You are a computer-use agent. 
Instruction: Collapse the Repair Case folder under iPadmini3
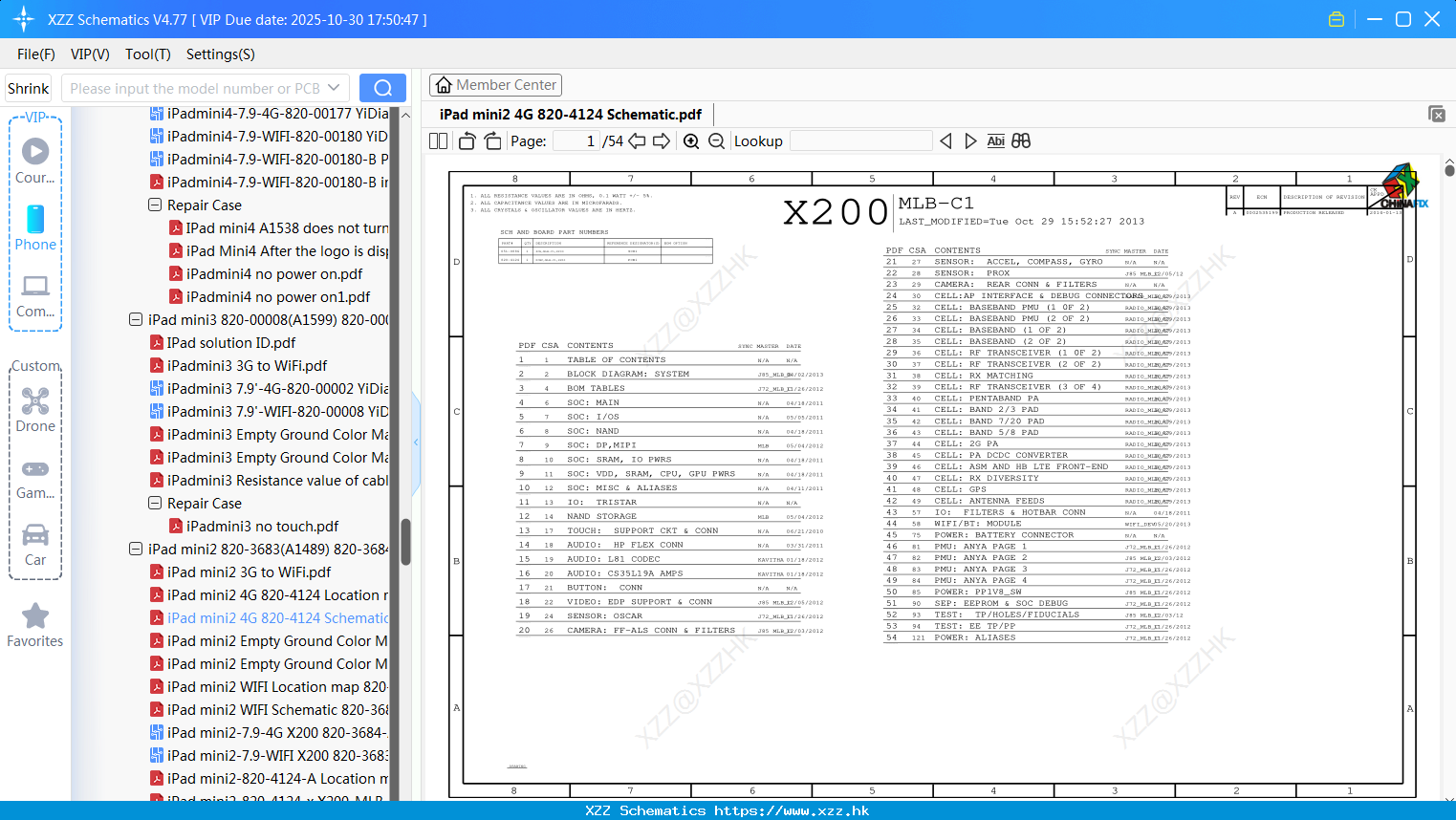155,503
